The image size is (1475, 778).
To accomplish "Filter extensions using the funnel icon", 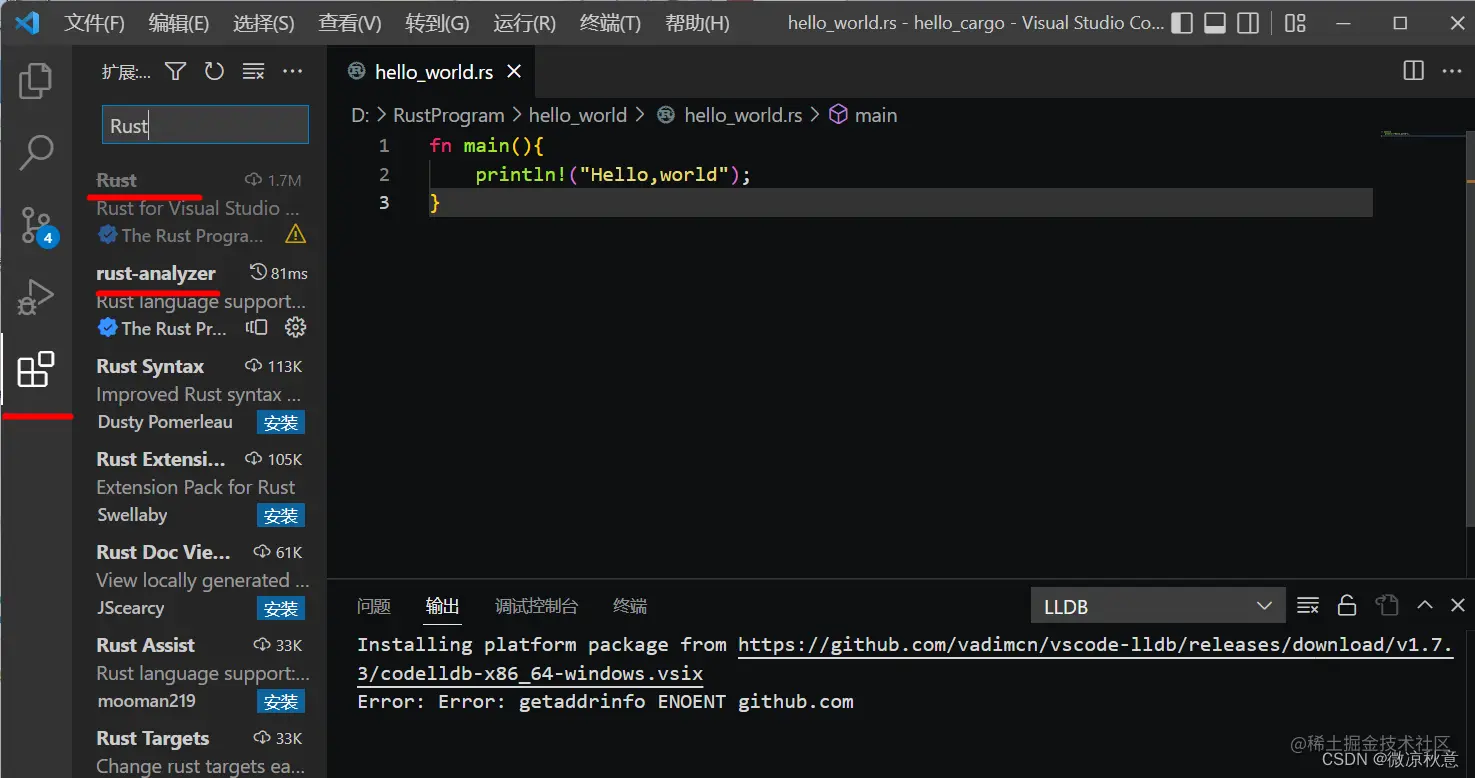I will (176, 71).
